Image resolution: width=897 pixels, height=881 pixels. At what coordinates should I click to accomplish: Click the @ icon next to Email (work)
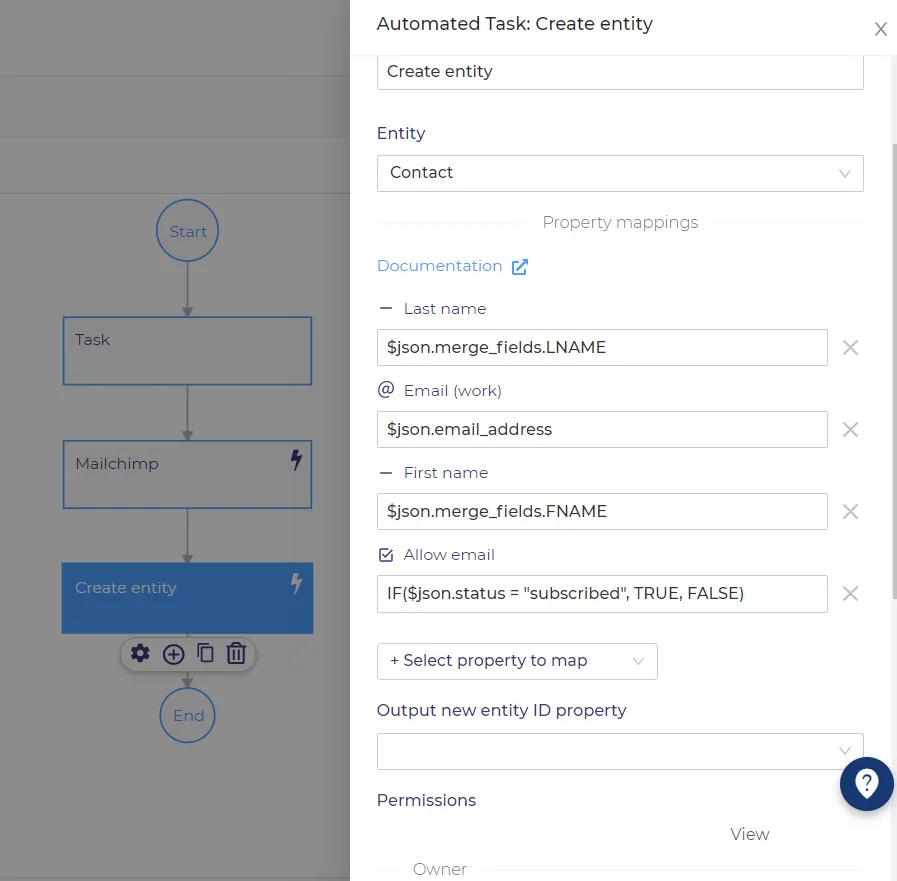tap(386, 390)
